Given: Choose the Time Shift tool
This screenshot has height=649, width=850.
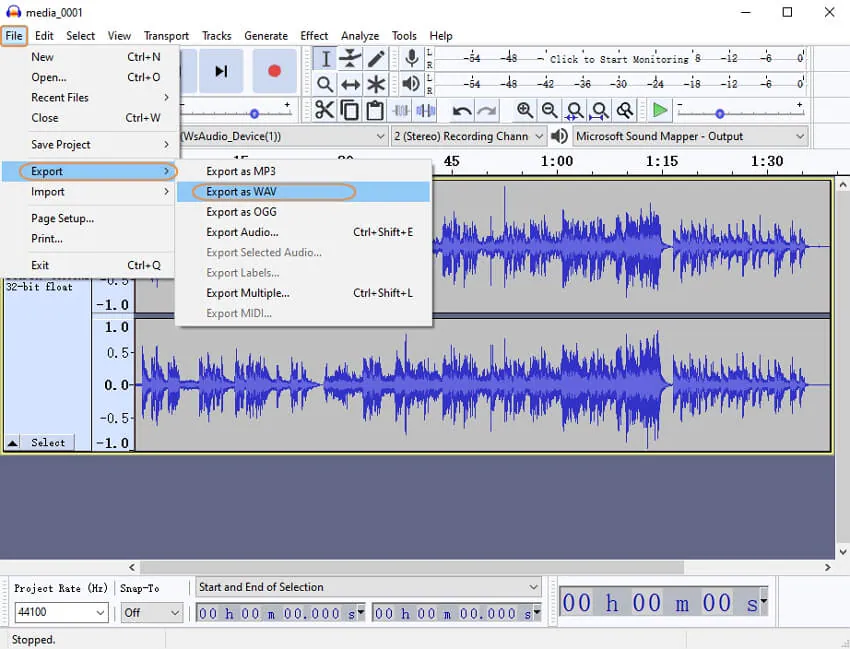Looking at the screenshot, I should click(350, 85).
